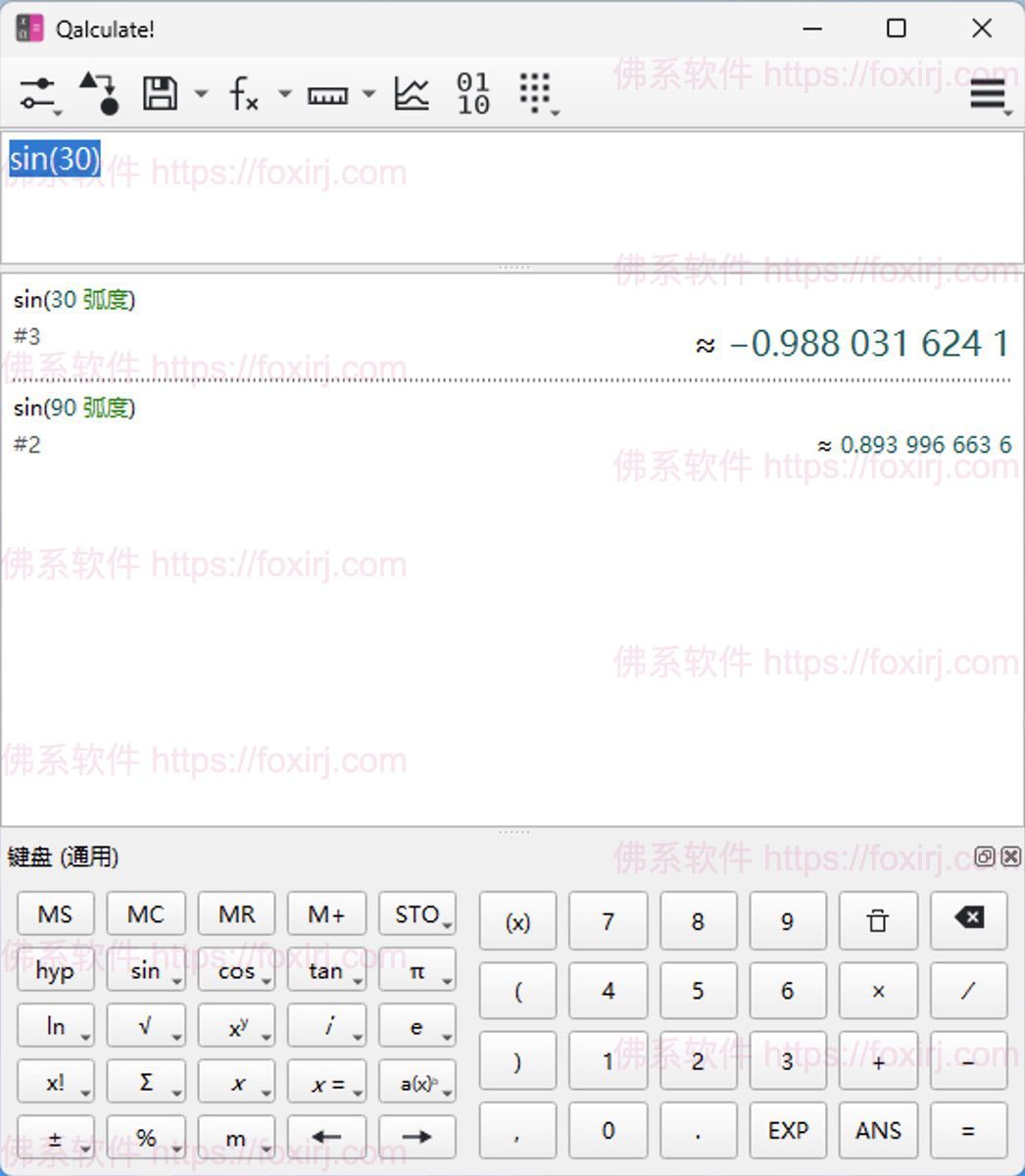Expand the dropdown arrow beside ruler icon

point(368,95)
